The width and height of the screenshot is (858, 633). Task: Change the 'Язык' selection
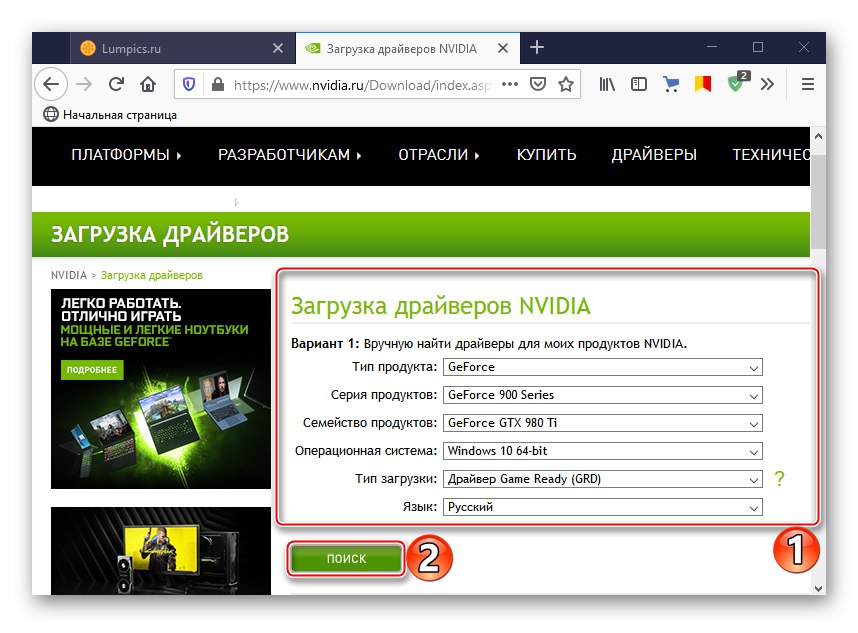[602, 507]
